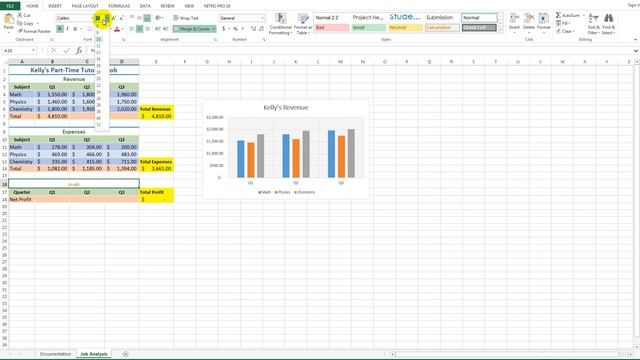
Task: Open Alignment dialog launcher
Action: [215, 40]
